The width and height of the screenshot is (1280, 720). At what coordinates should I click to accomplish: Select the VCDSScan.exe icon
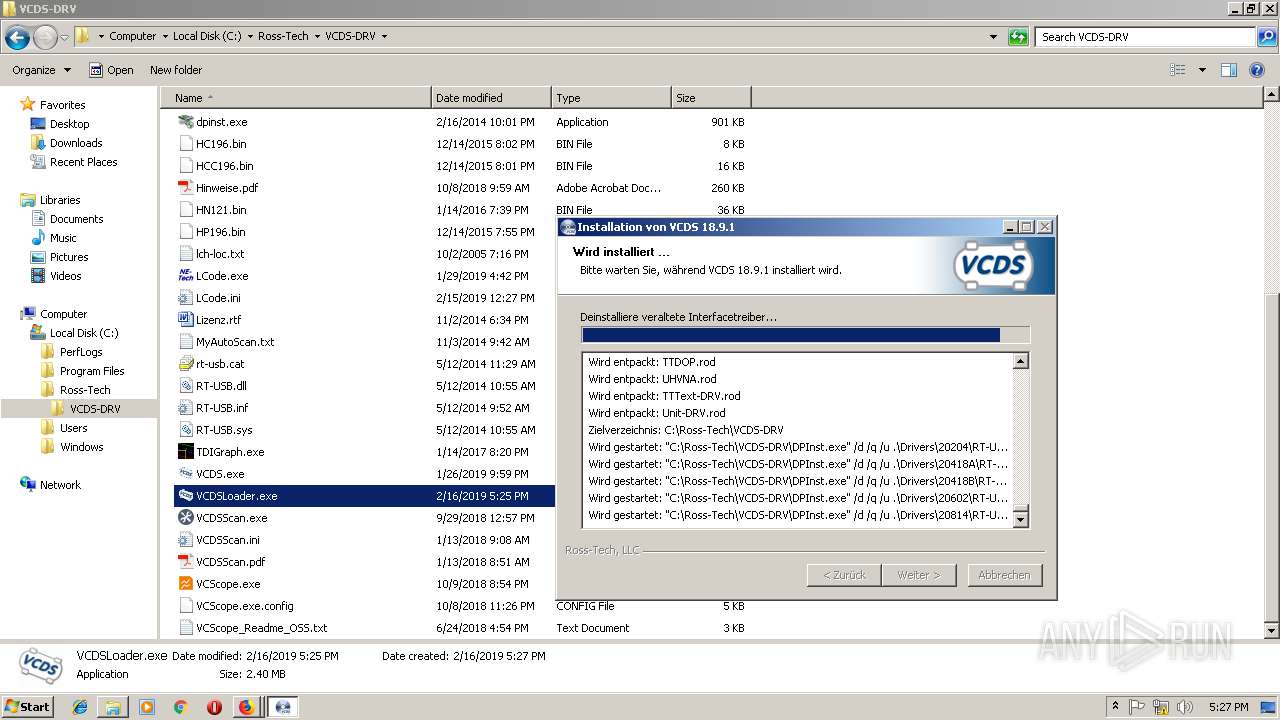185,518
